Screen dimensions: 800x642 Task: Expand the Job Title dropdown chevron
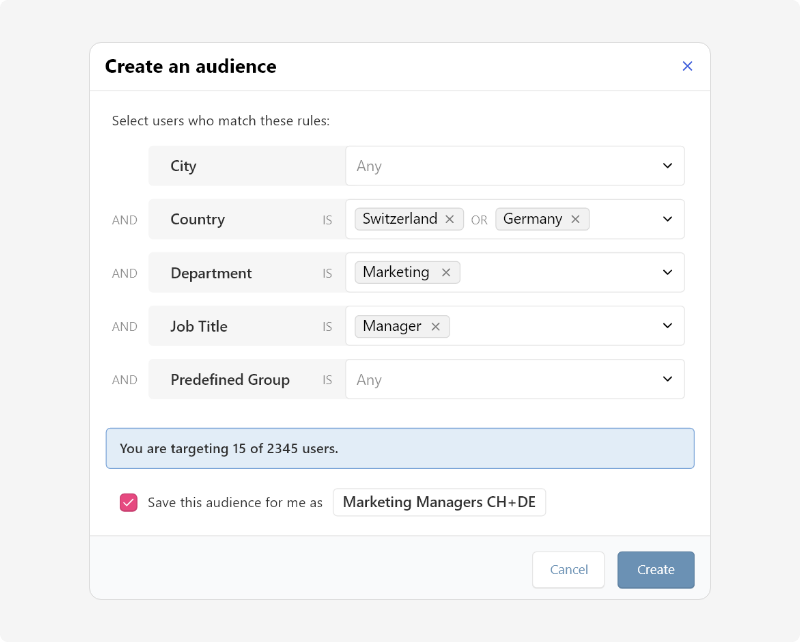pyautogui.click(x=667, y=326)
